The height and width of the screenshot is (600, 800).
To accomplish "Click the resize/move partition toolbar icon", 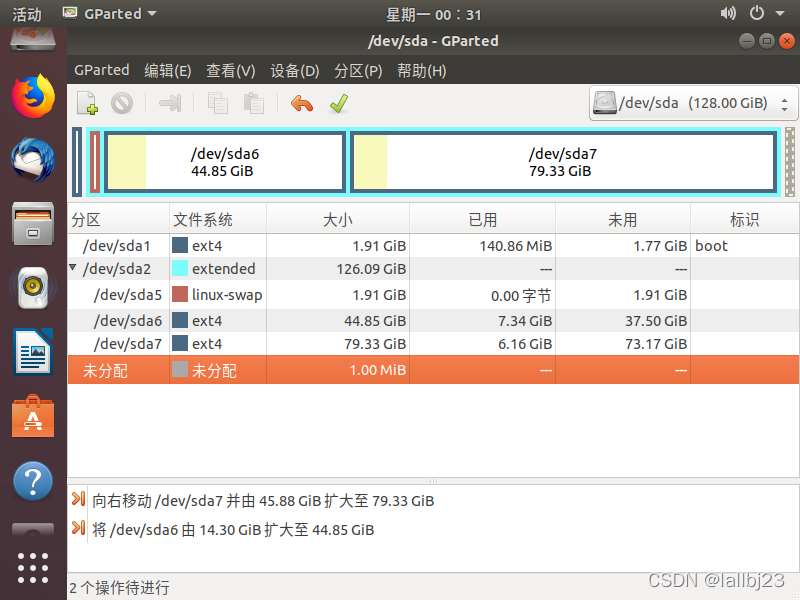I will (170, 103).
